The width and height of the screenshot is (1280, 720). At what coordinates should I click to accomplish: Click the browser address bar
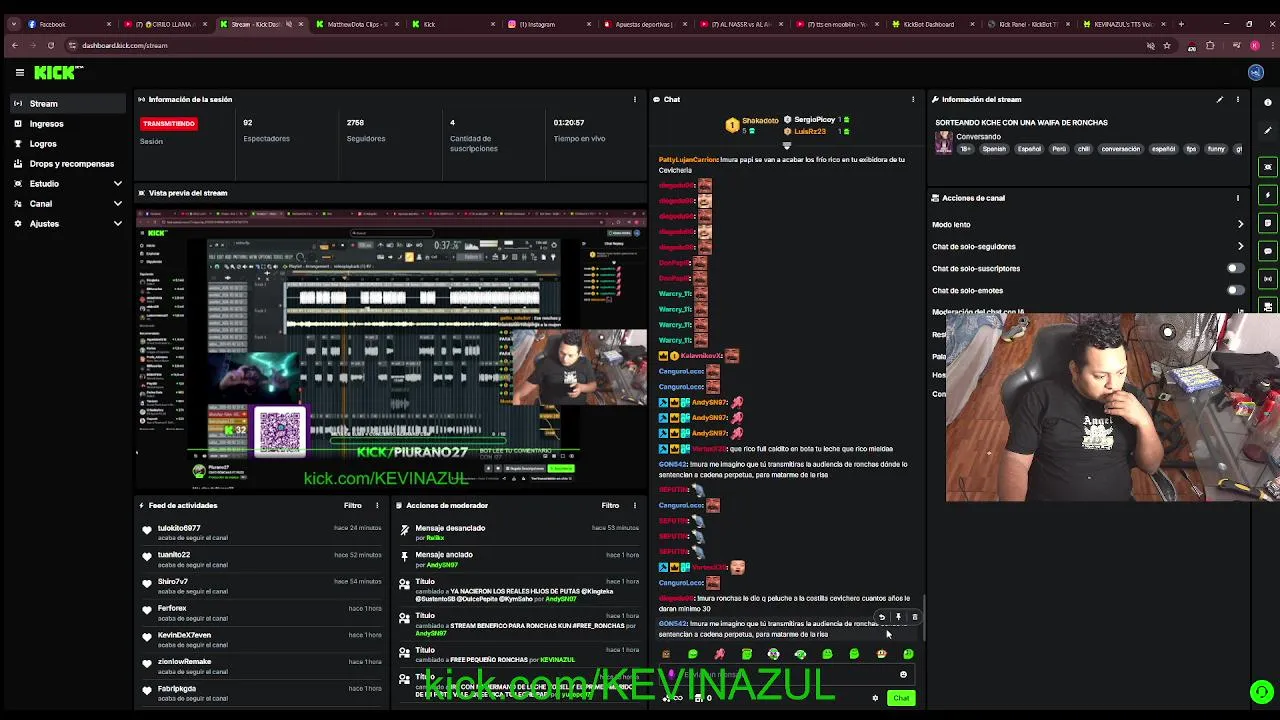(x=600, y=45)
